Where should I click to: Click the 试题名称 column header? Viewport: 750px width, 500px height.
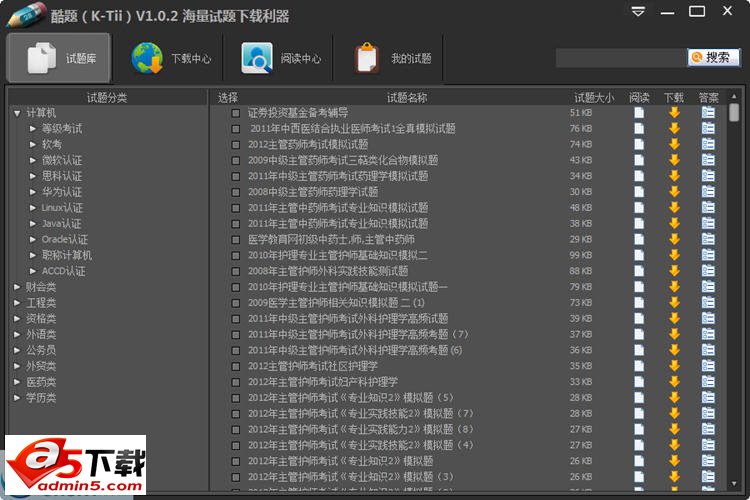point(407,98)
